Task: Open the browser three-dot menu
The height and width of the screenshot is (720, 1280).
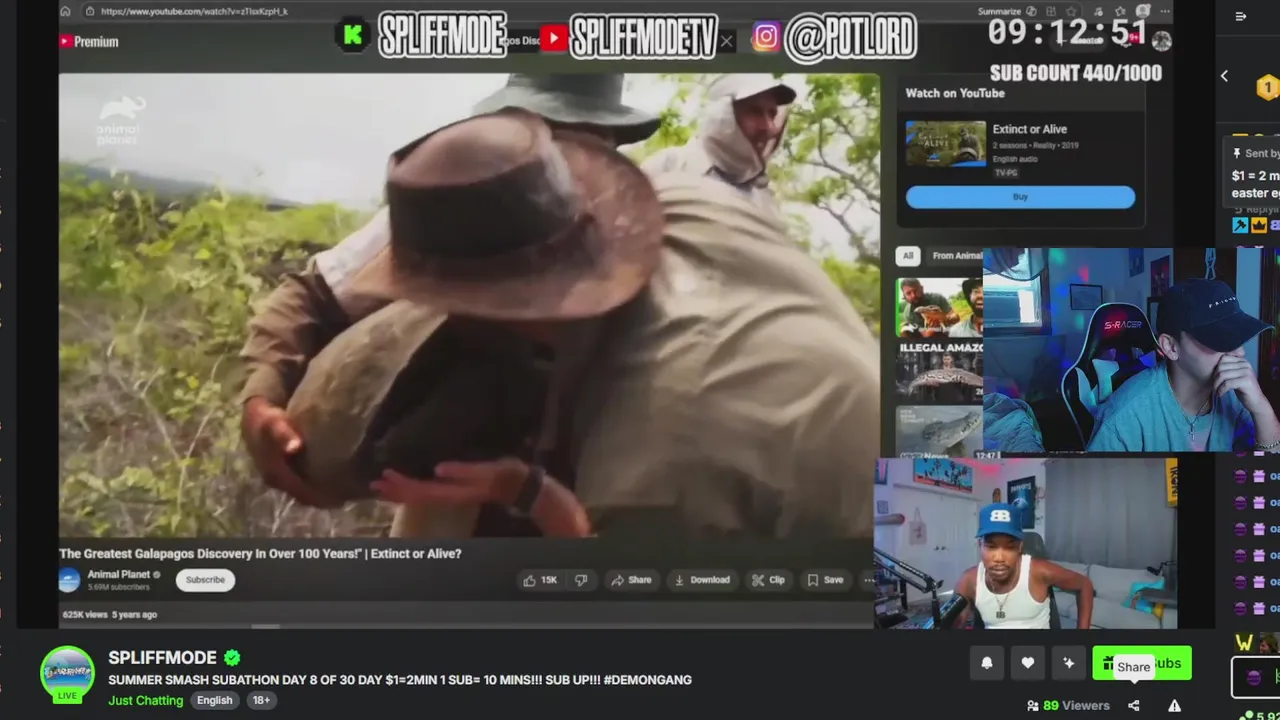Action: 1164,11
